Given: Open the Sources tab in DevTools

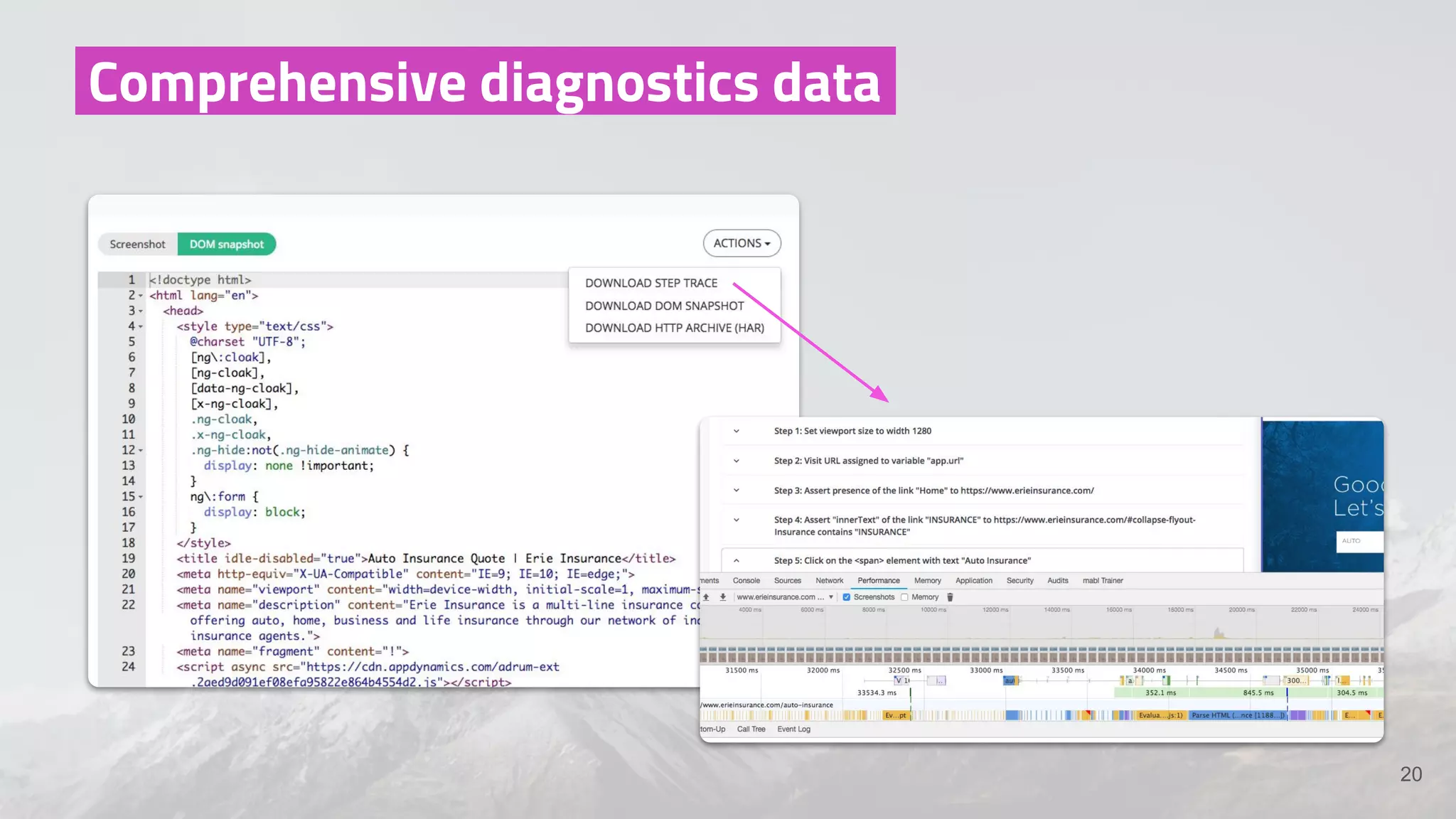Looking at the screenshot, I should click(x=787, y=581).
